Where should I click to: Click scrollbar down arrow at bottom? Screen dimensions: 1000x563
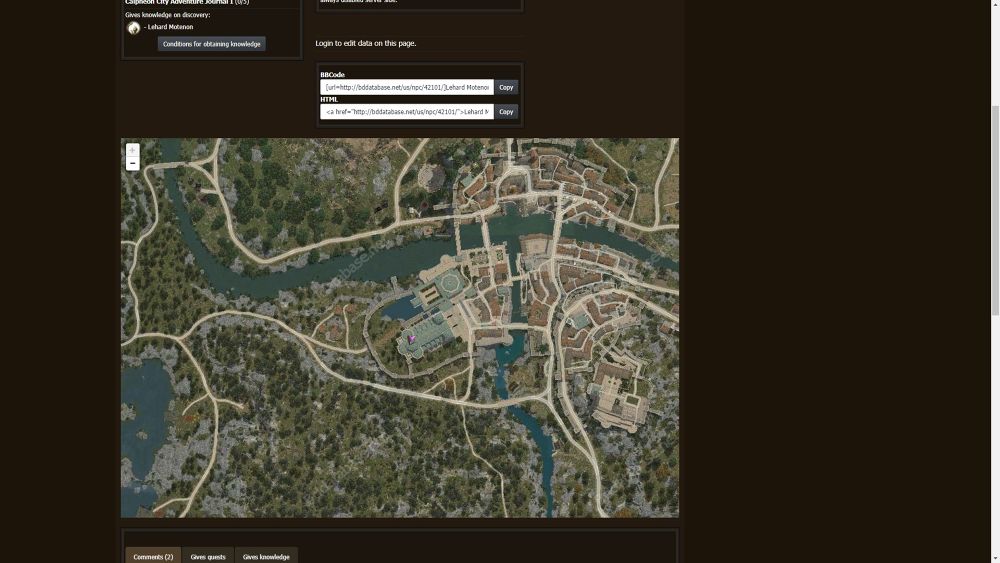coord(994,557)
